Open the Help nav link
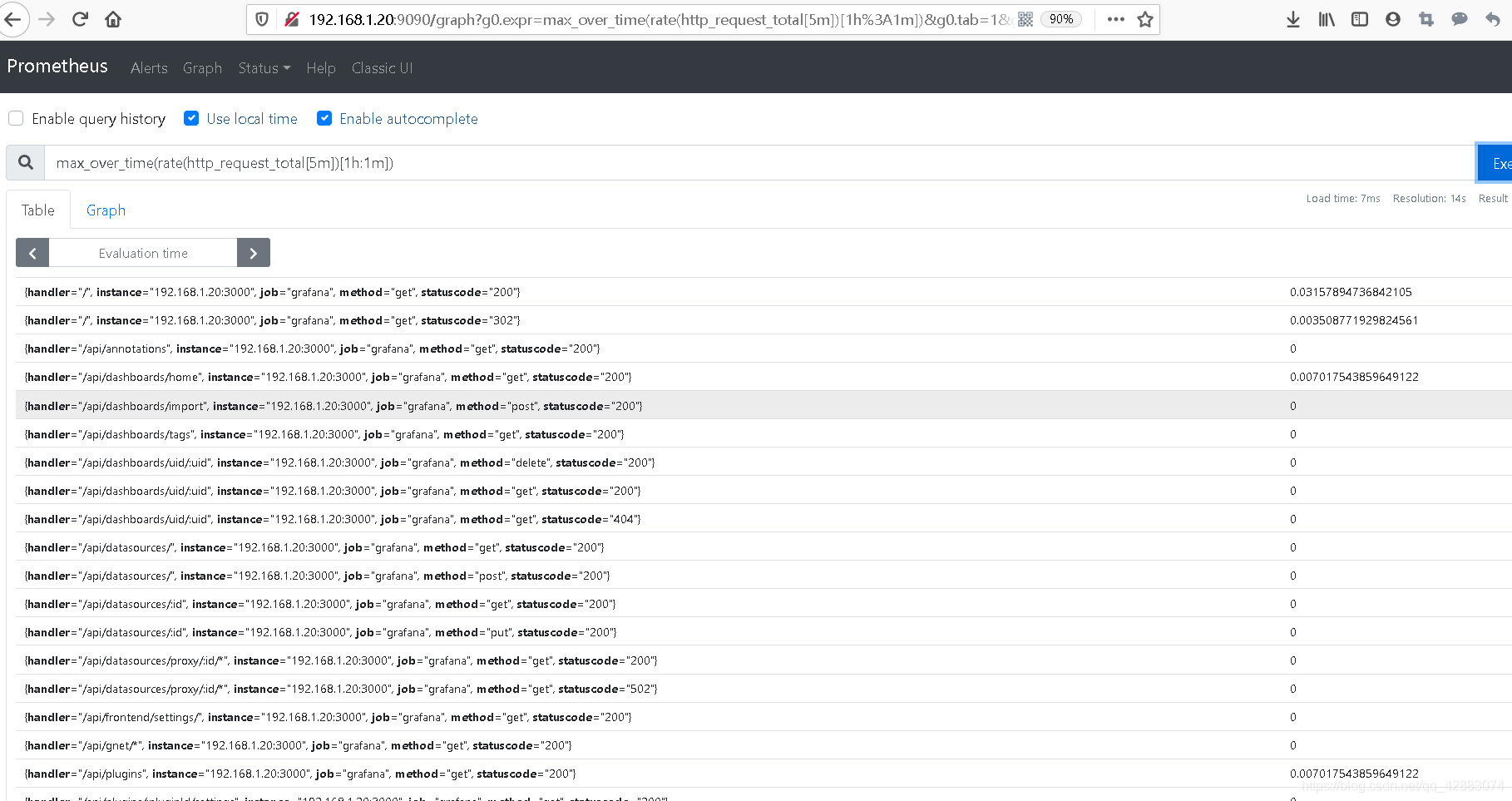1512x801 pixels. 321,68
